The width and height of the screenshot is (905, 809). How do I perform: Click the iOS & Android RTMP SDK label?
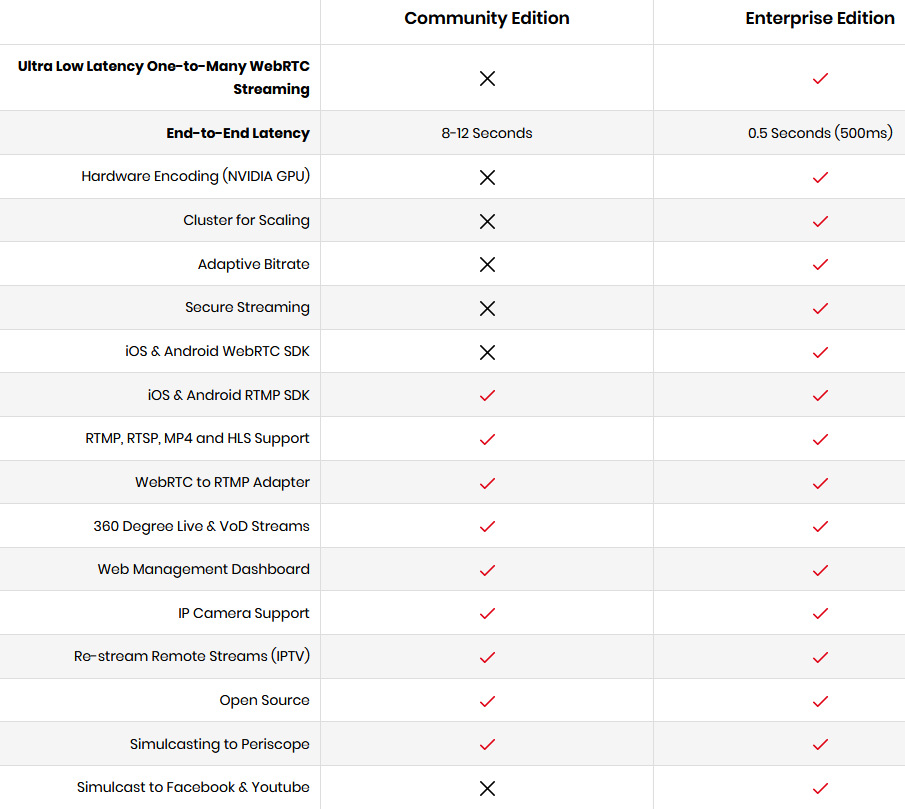click(x=229, y=395)
